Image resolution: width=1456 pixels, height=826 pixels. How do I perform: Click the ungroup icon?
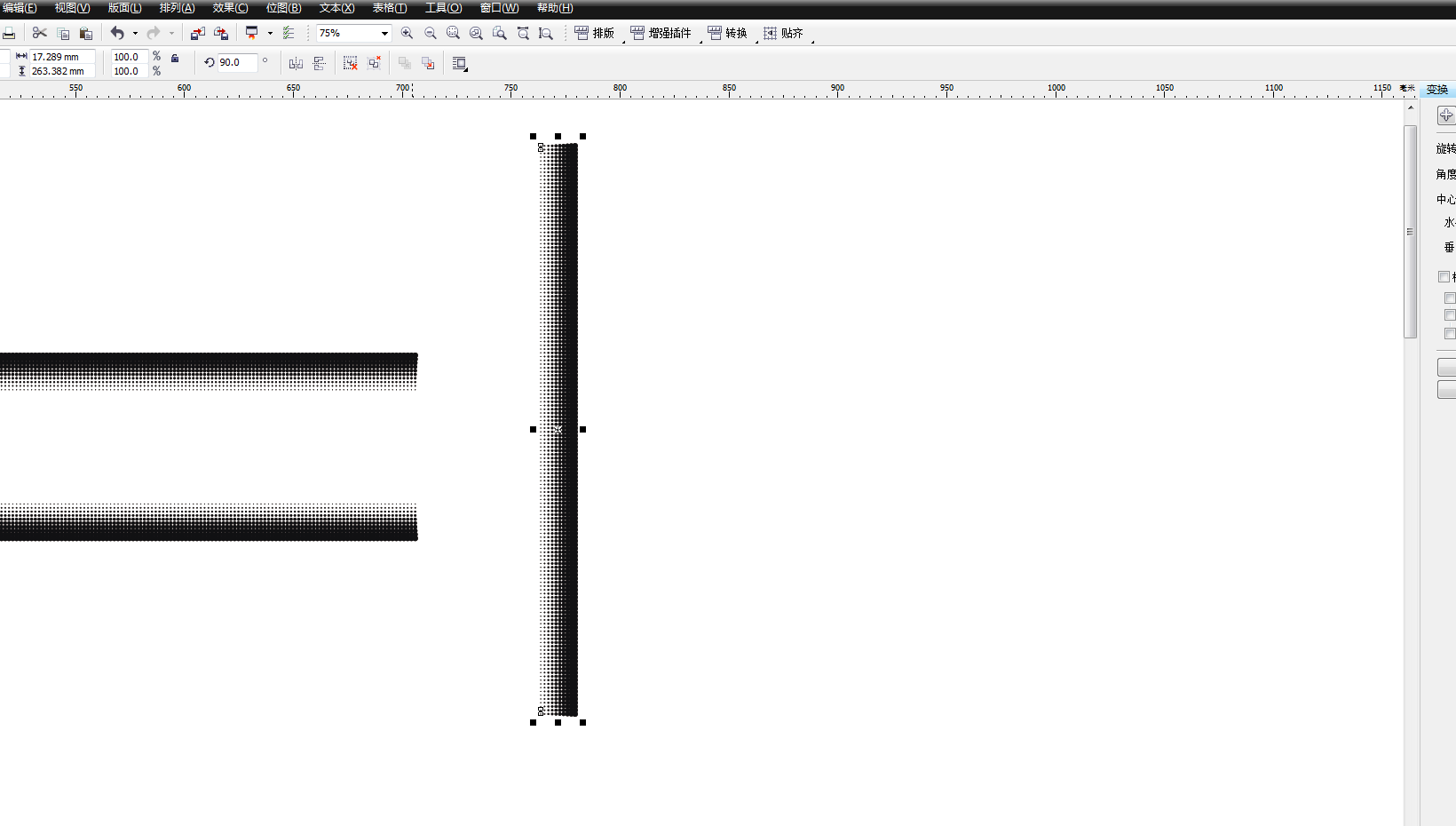[x=351, y=63]
